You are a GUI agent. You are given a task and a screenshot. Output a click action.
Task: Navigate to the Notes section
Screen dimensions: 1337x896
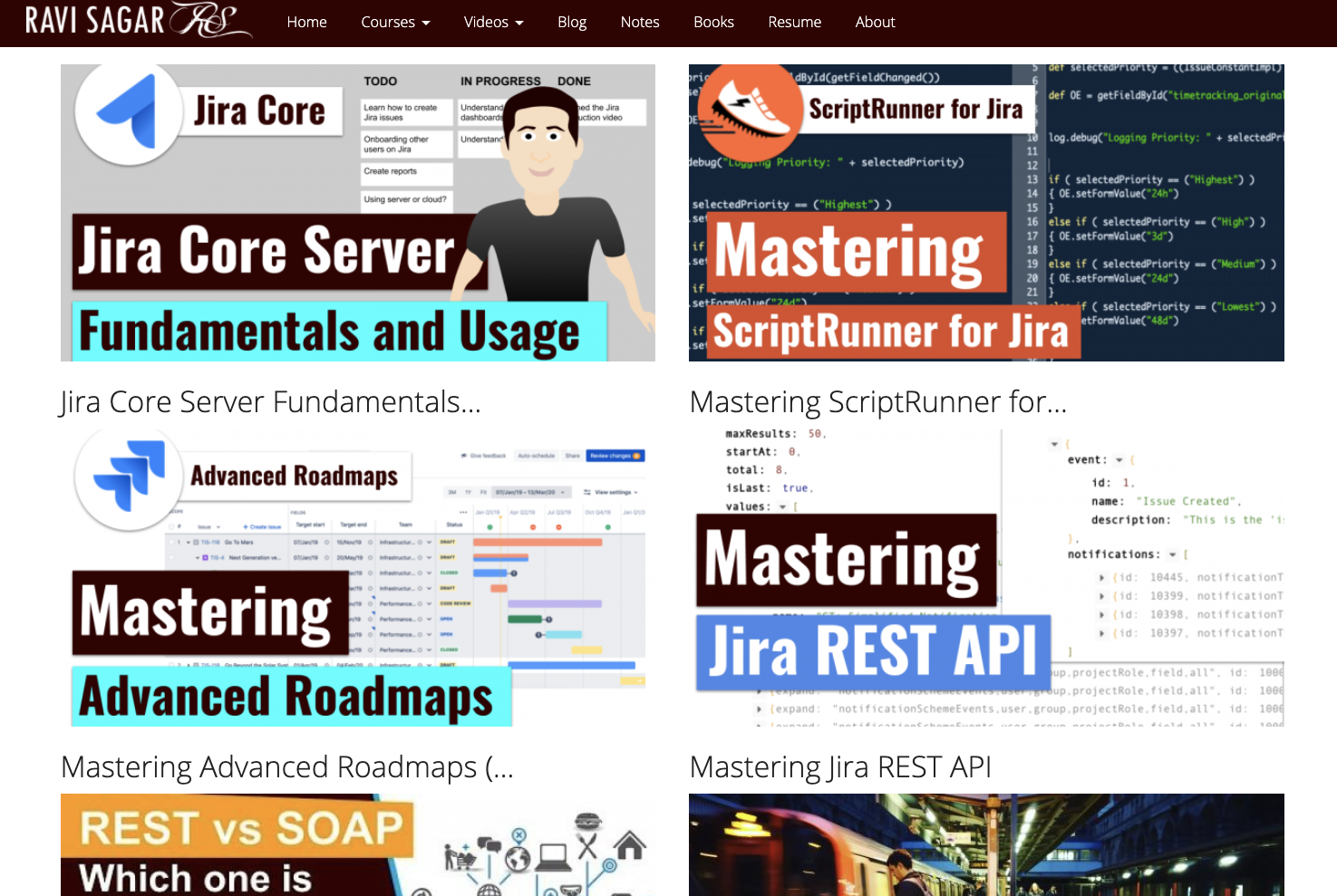click(x=640, y=22)
